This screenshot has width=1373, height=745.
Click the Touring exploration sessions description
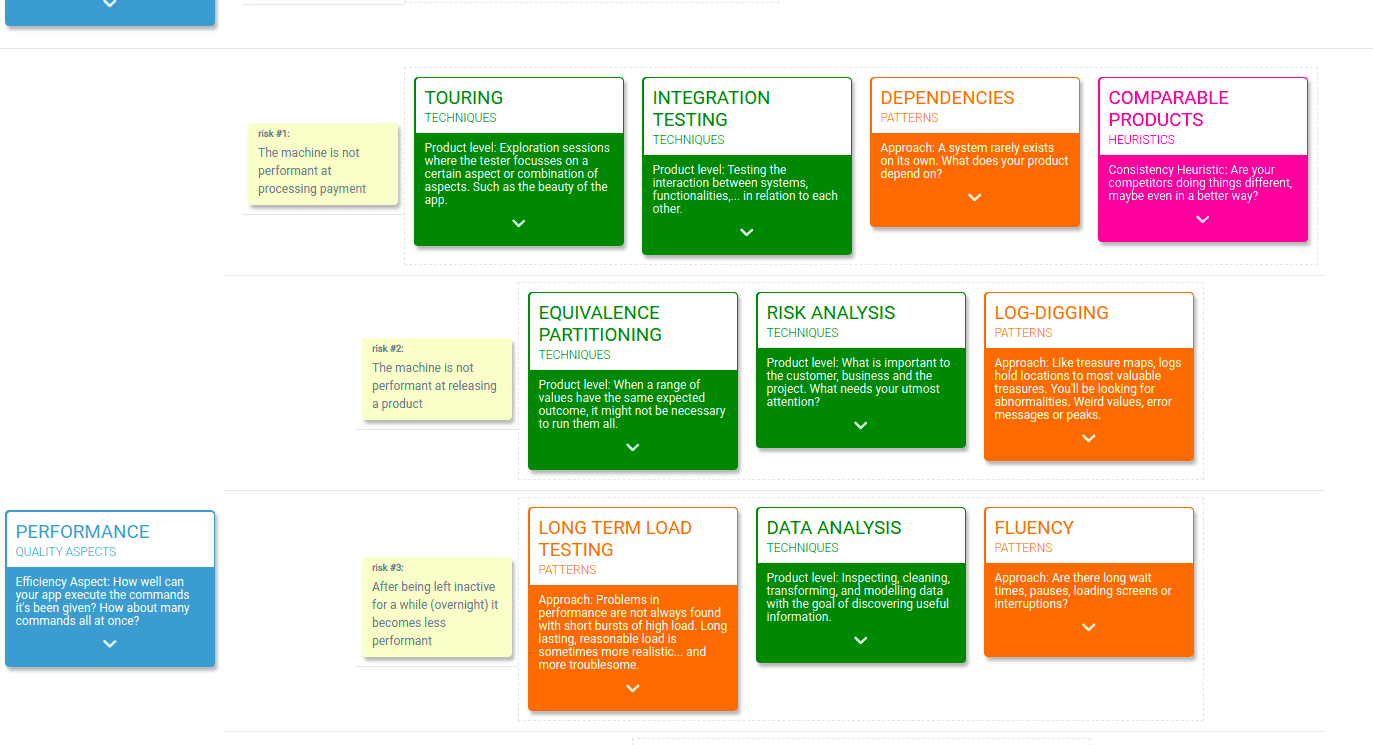(x=517, y=174)
